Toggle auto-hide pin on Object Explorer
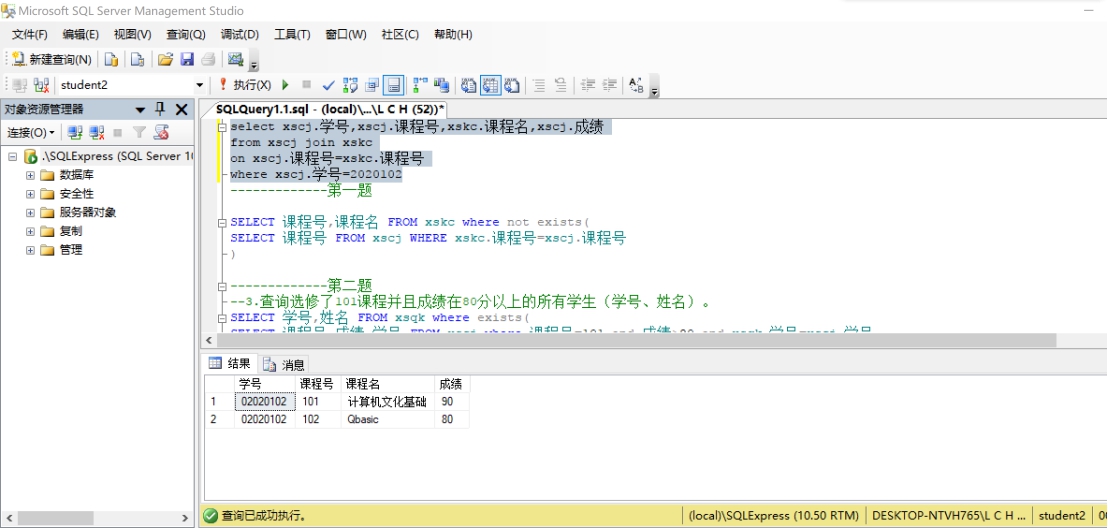 160,109
